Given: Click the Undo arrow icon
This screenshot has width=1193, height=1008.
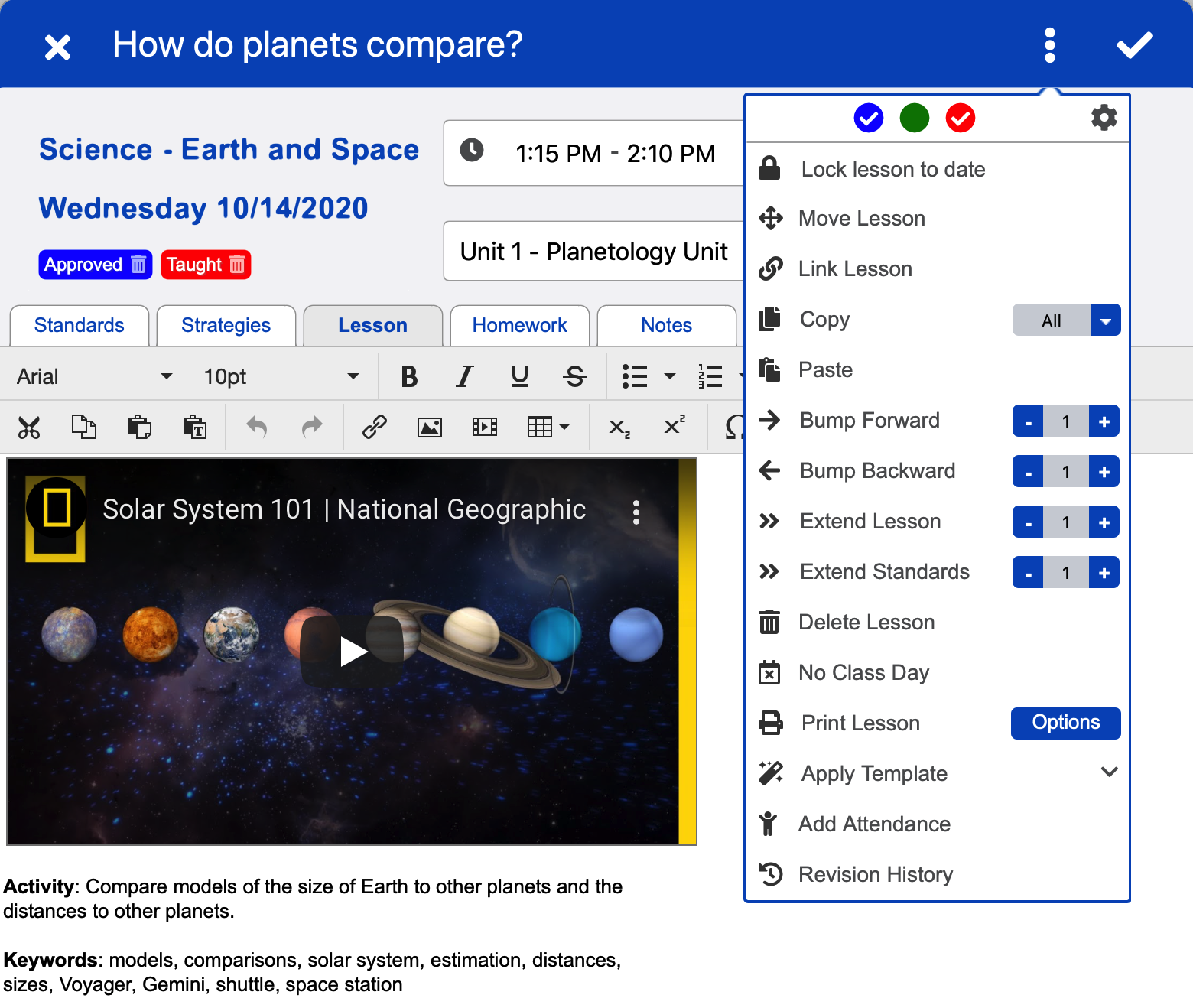Looking at the screenshot, I should (256, 427).
